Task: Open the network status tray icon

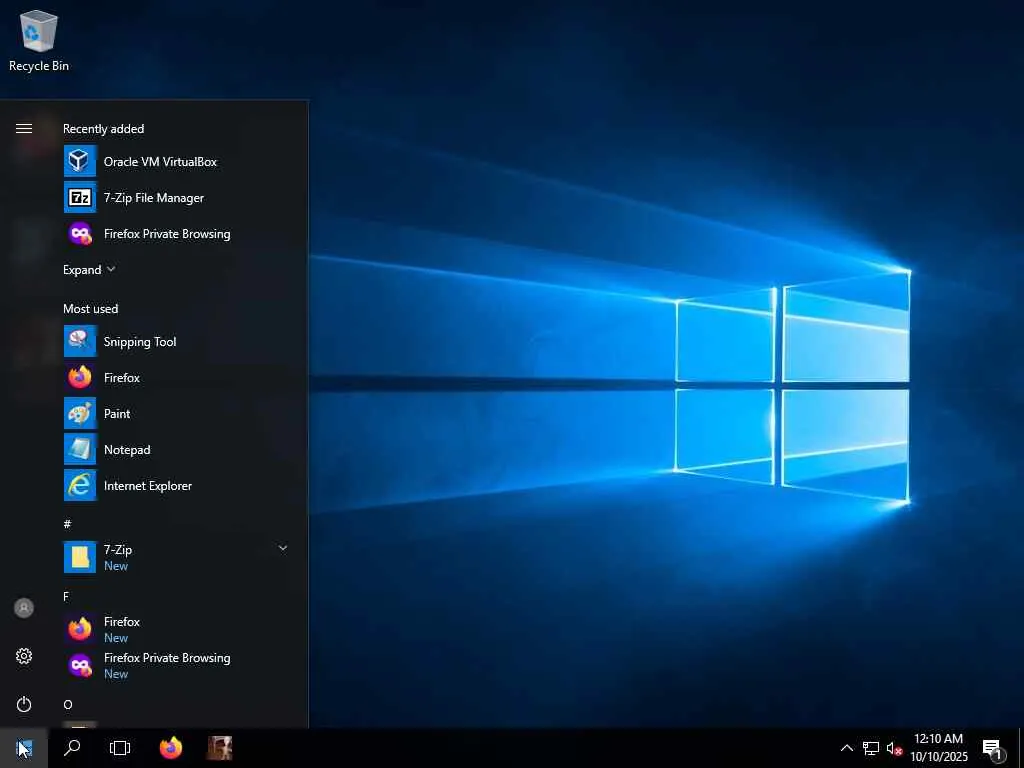Action: pyautogui.click(x=871, y=748)
